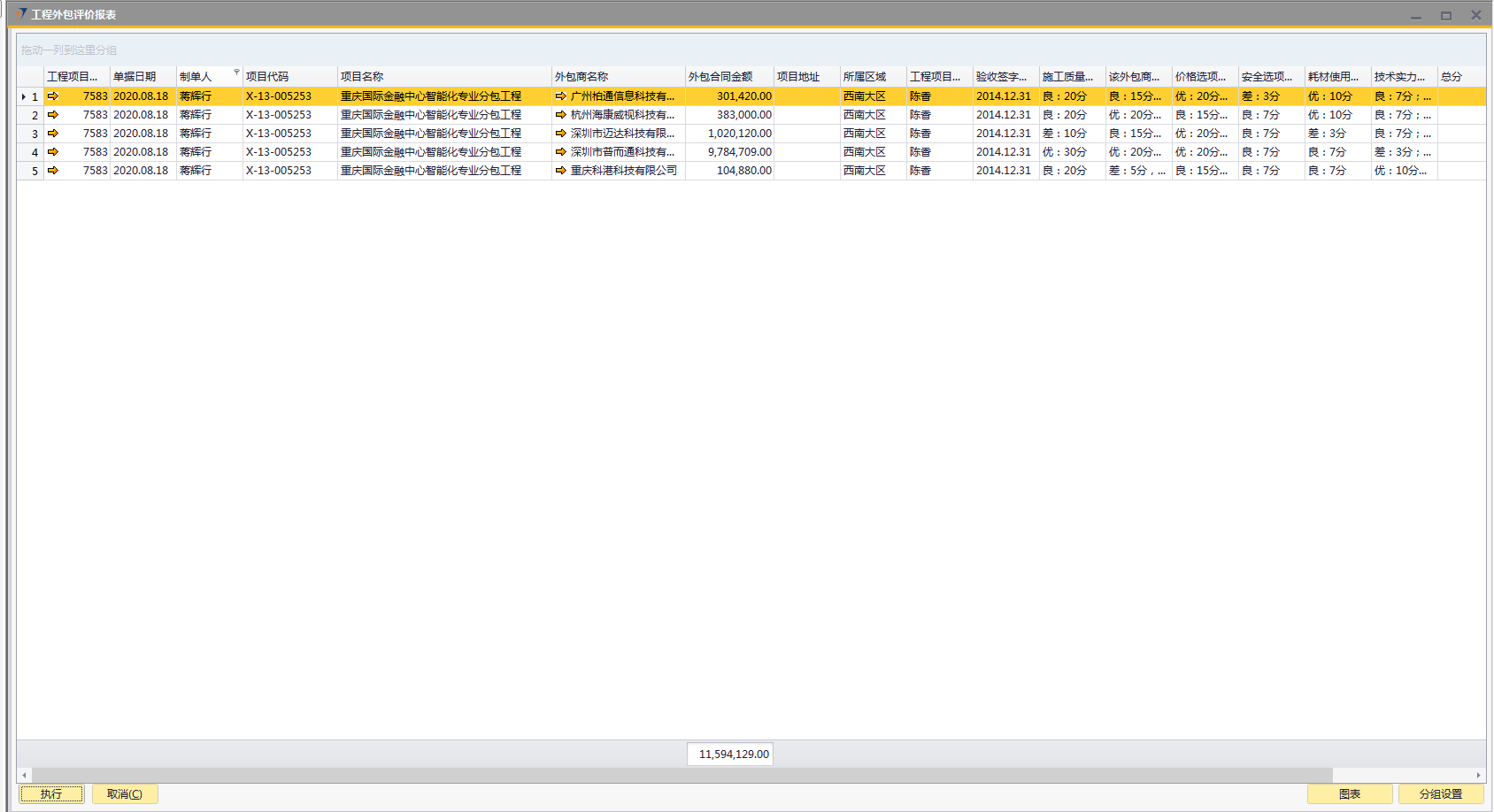
Task: Open the link arrow for 深圳市普而通科技
Action: 560,152
